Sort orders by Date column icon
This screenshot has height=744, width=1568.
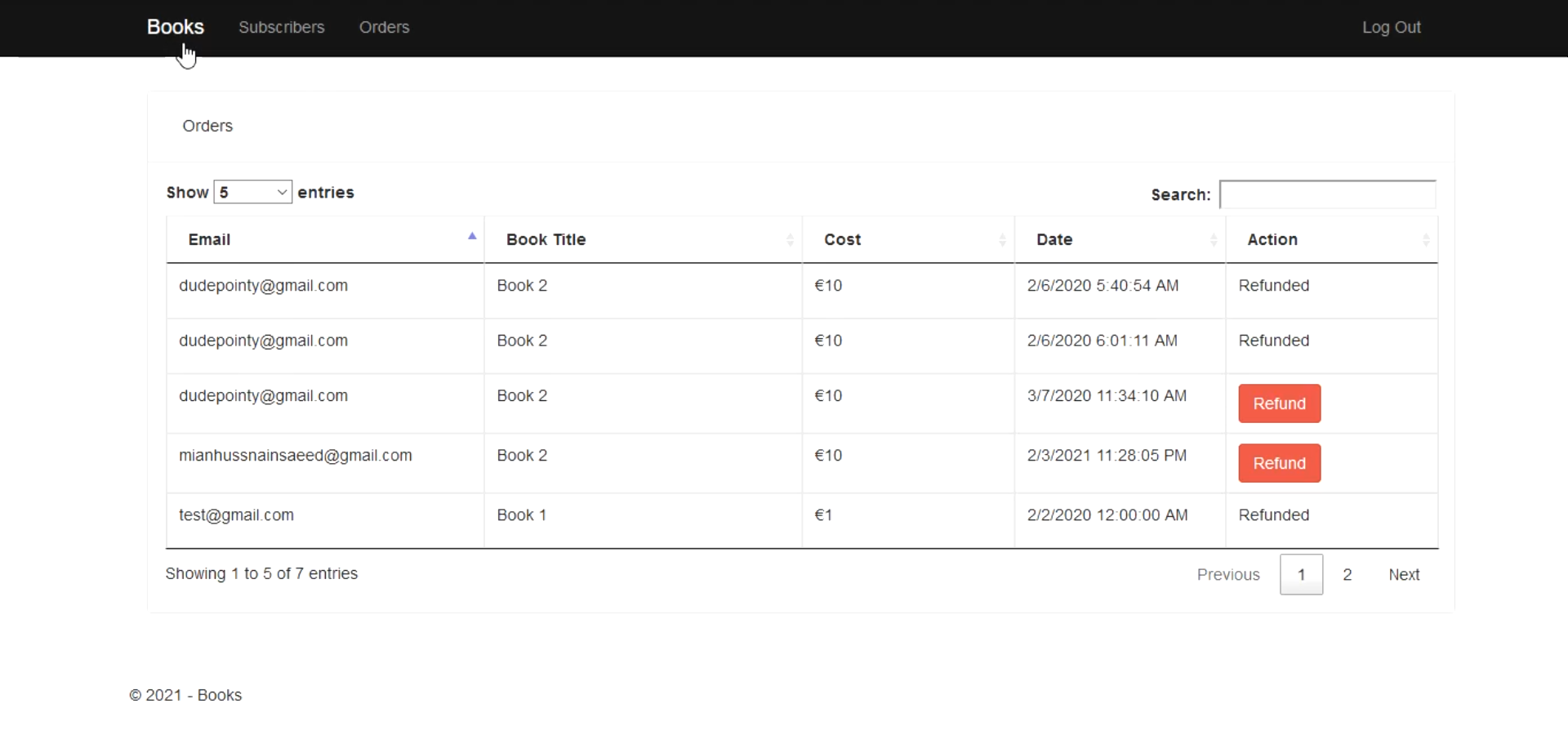[x=1213, y=240]
